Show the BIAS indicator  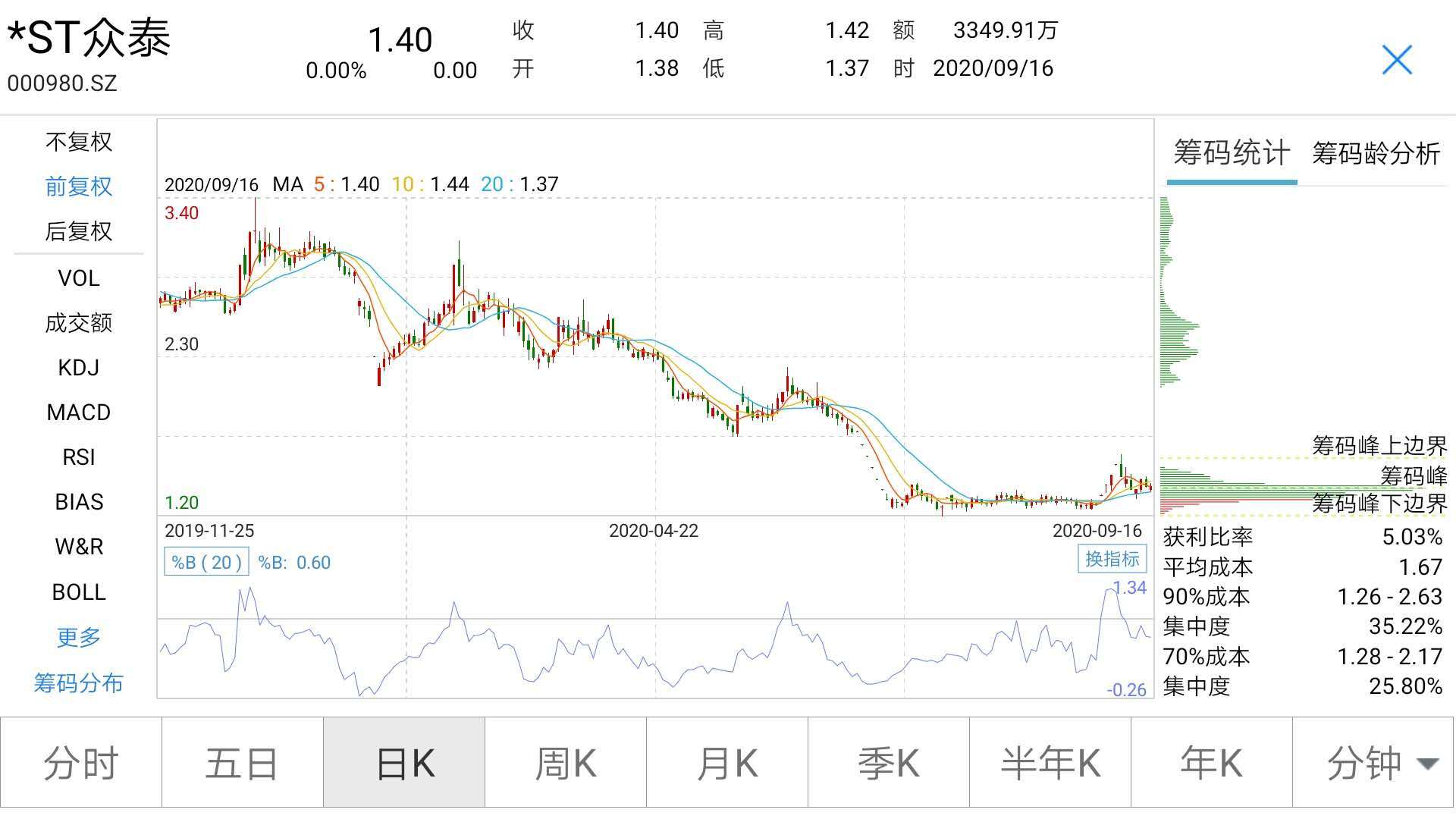pos(78,502)
